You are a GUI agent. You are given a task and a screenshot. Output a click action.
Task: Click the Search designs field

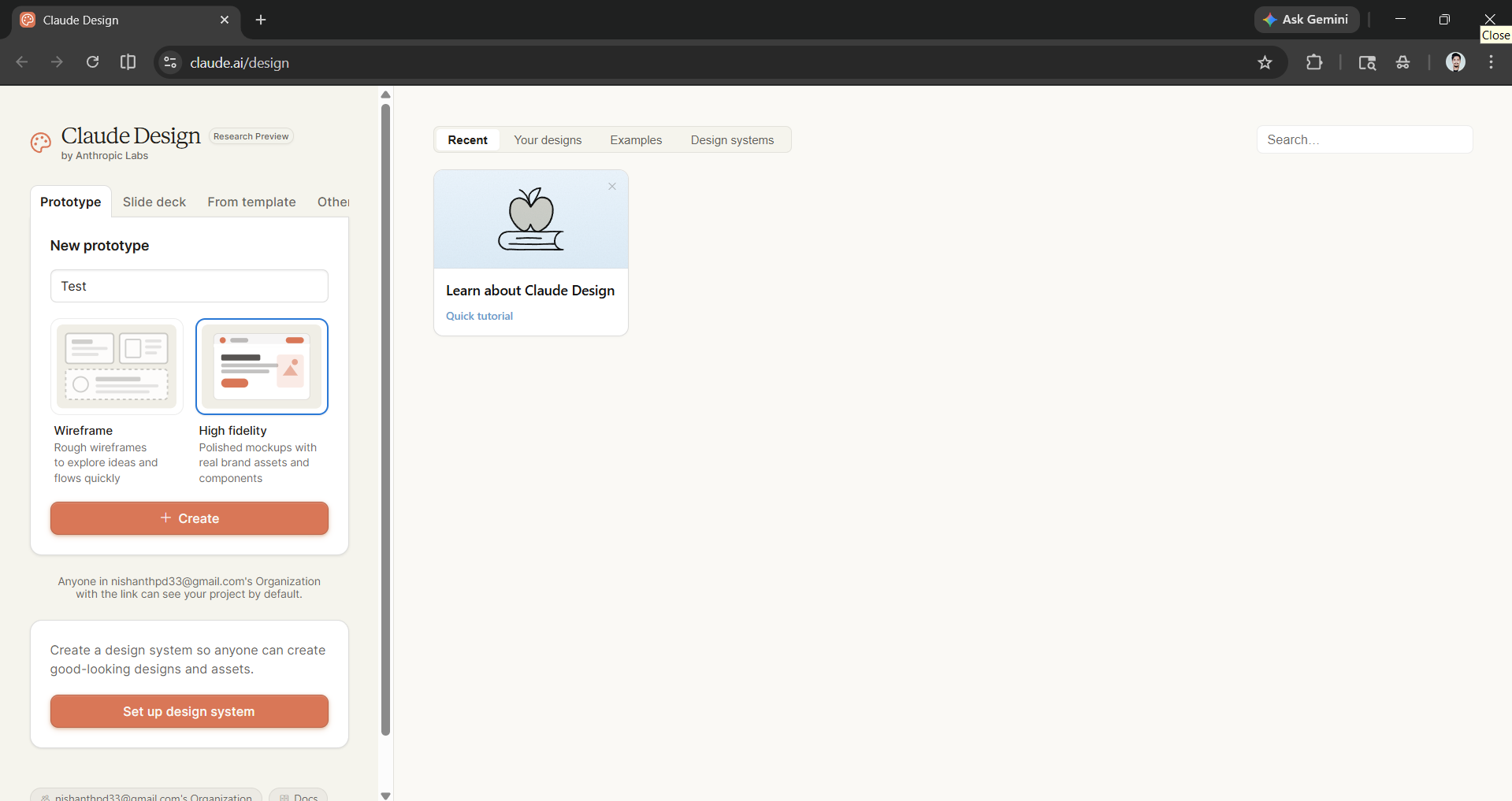[1365, 139]
